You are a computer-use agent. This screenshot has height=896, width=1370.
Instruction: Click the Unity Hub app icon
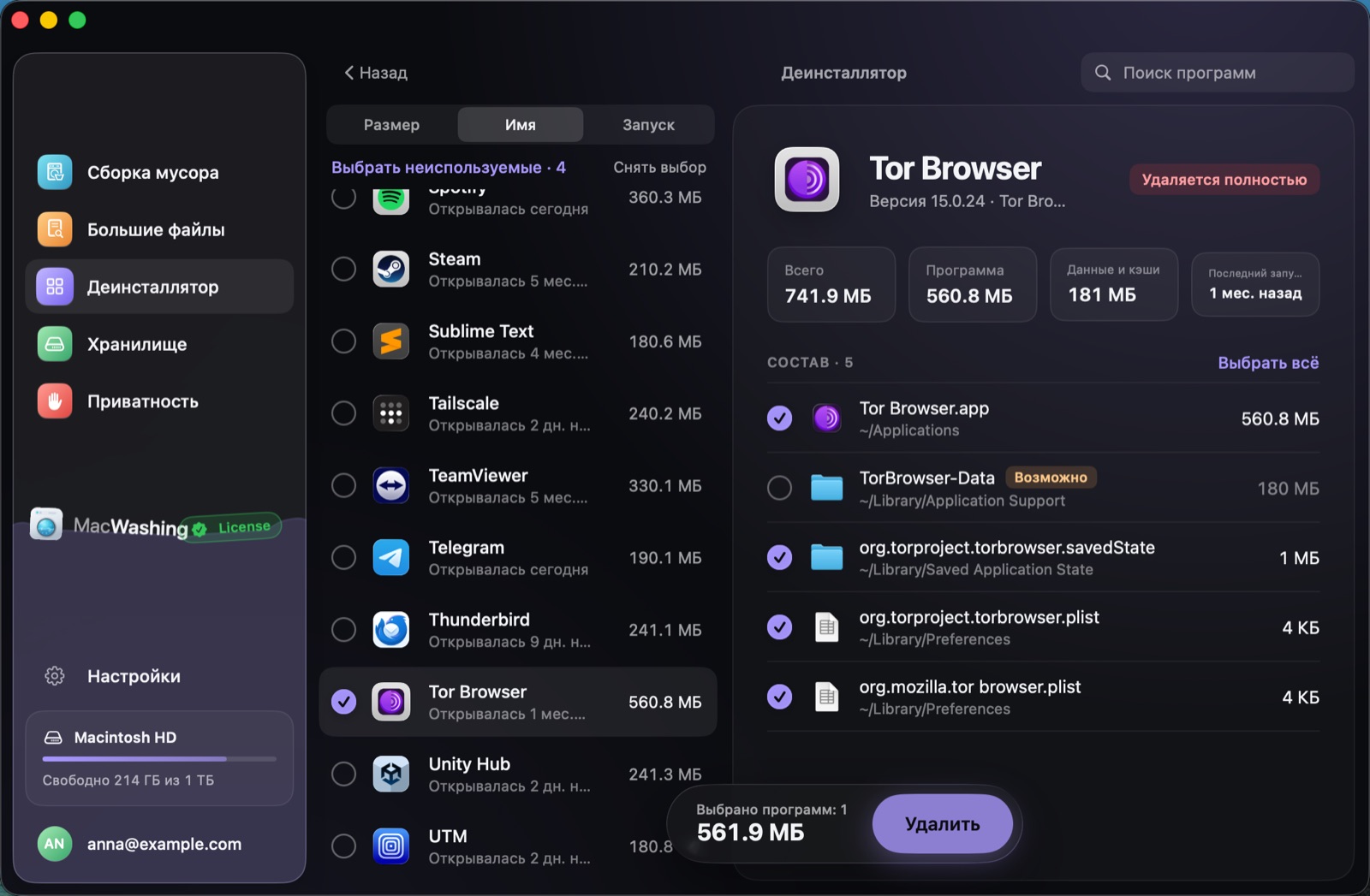click(x=391, y=774)
